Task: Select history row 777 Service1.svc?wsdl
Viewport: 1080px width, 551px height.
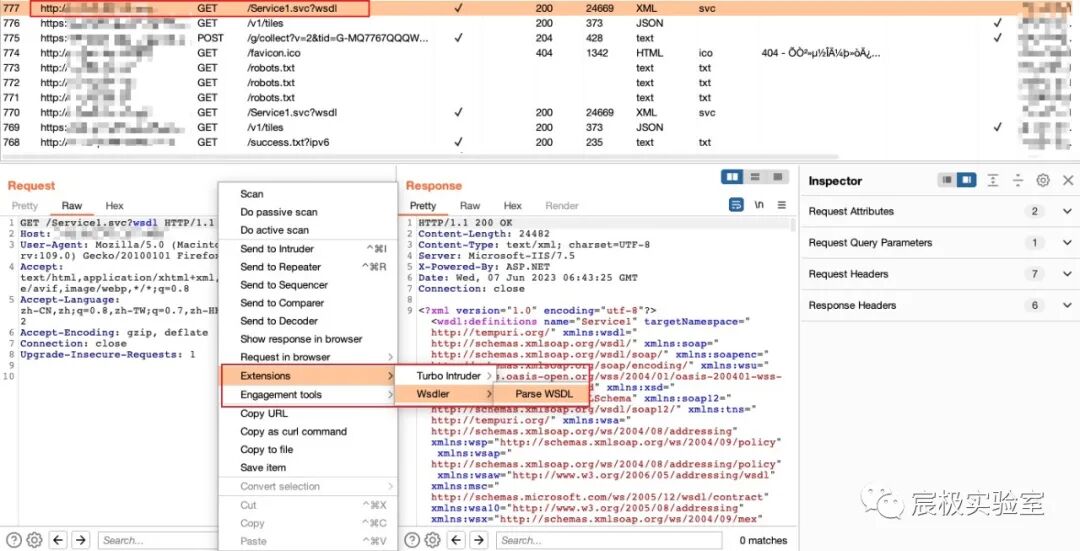Action: coord(540,8)
